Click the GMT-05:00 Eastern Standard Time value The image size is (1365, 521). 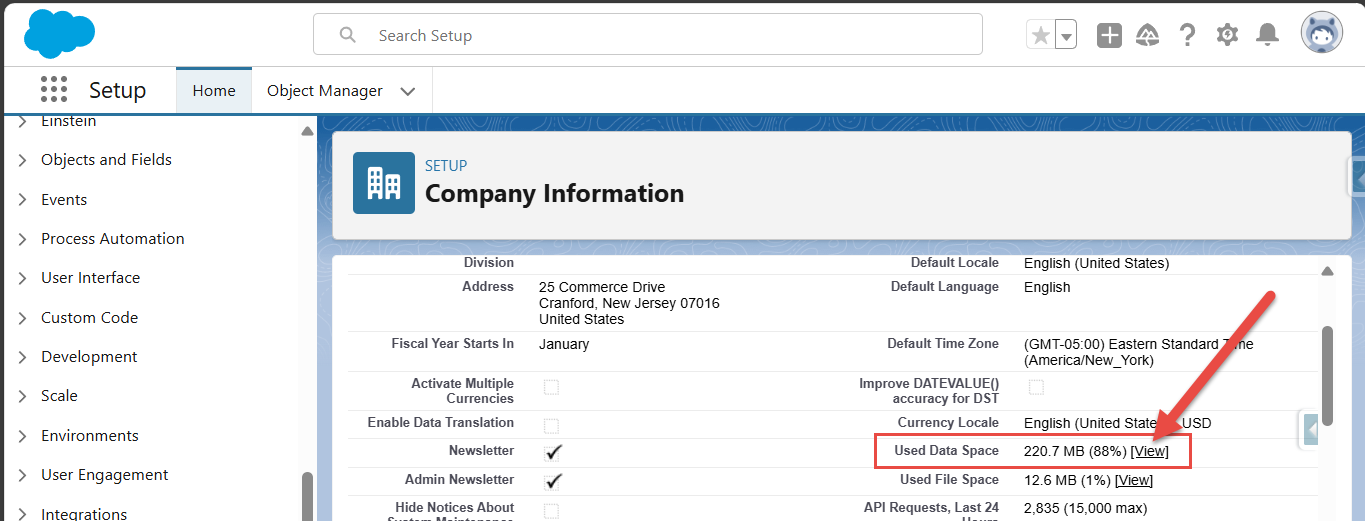pyautogui.click(x=1139, y=352)
